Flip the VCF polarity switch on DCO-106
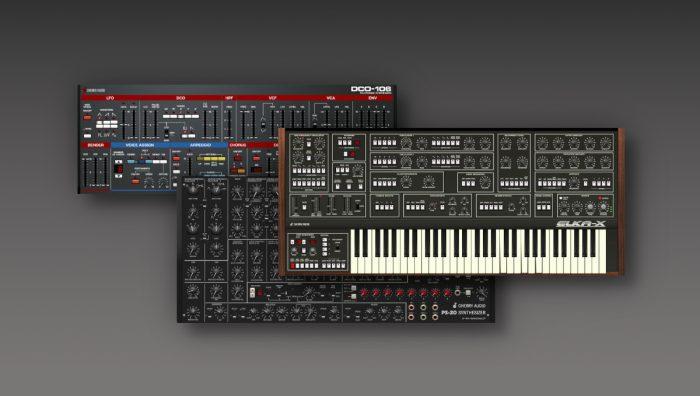This screenshot has height=396, width=700. point(263,124)
